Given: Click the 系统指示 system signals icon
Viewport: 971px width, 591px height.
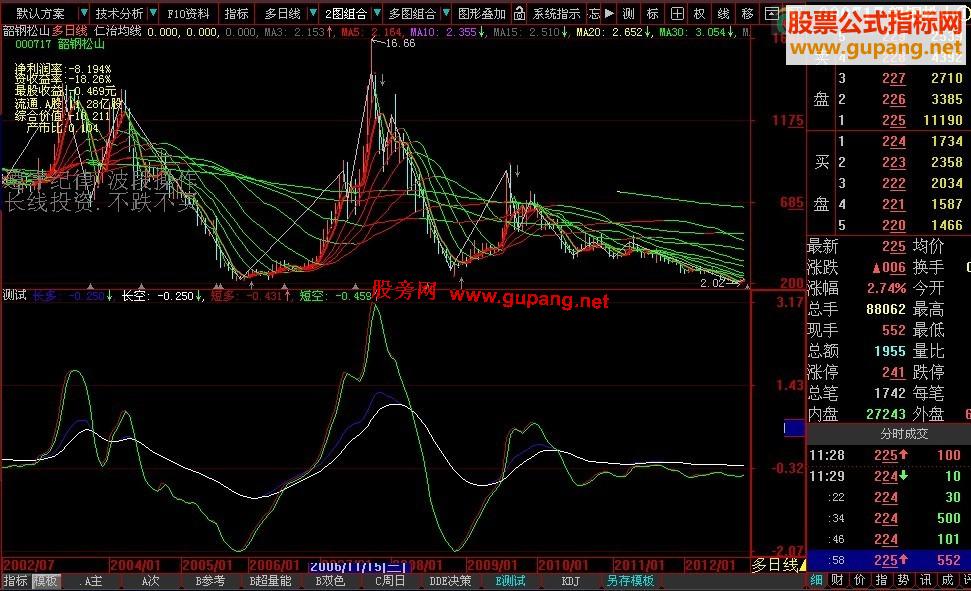Looking at the screenshot, I should click(558, 13).
